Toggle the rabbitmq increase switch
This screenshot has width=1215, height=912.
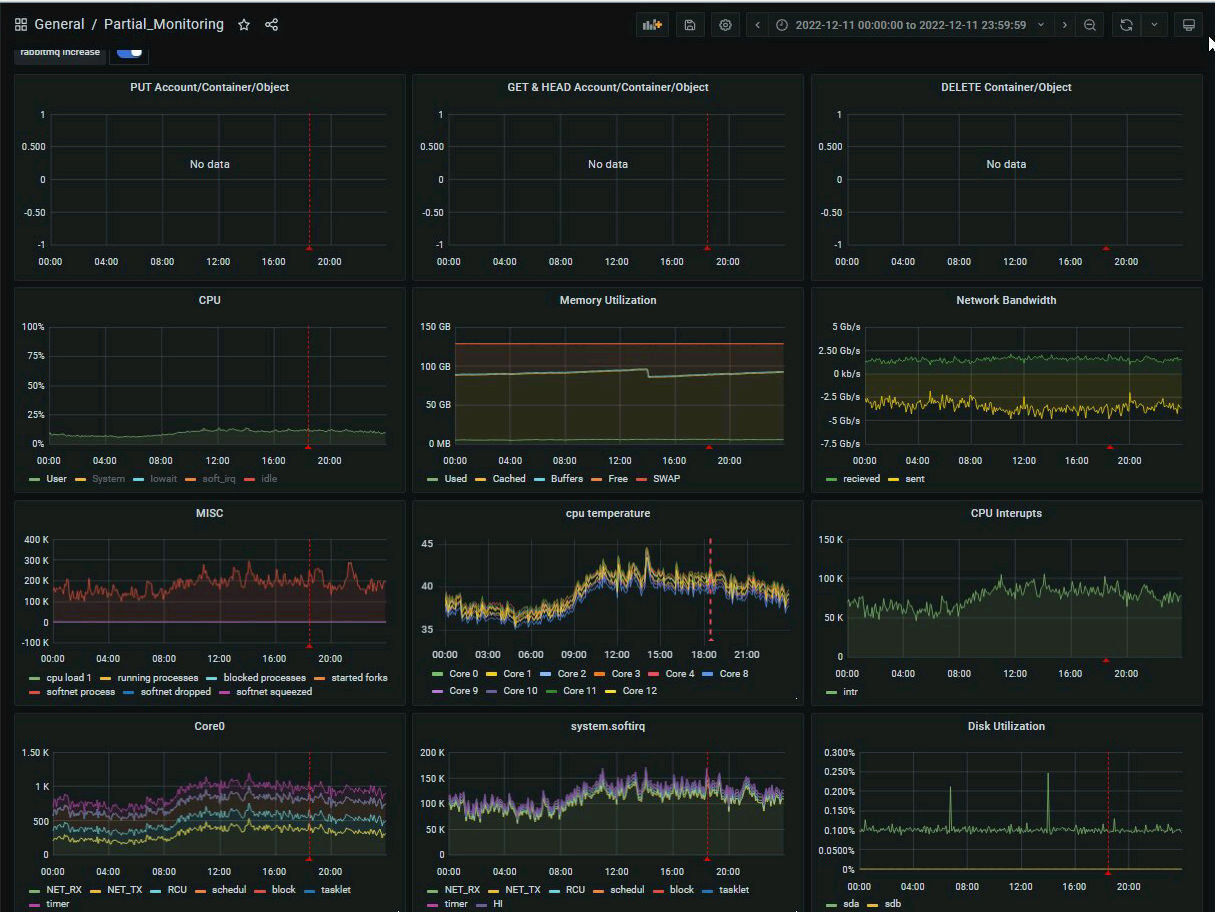coord(130,52)
